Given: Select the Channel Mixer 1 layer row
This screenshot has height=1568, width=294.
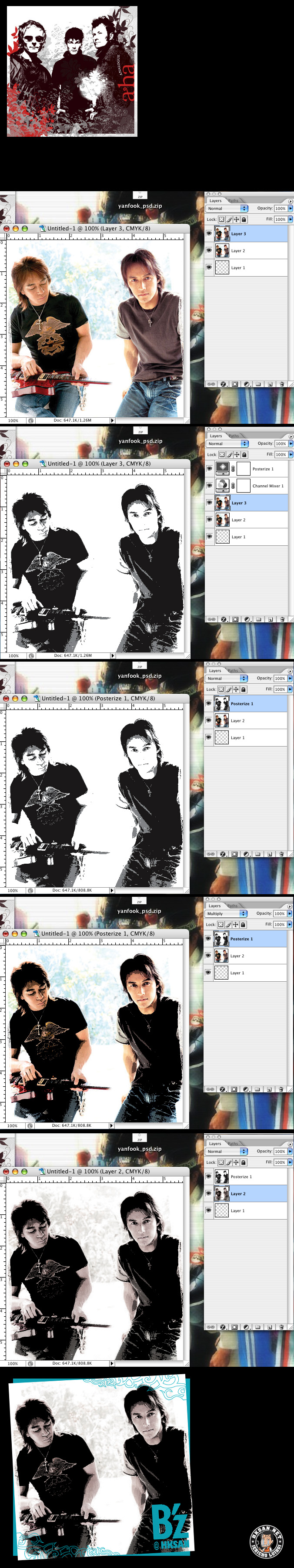Looking at the screenshot, I should point(246,486).
